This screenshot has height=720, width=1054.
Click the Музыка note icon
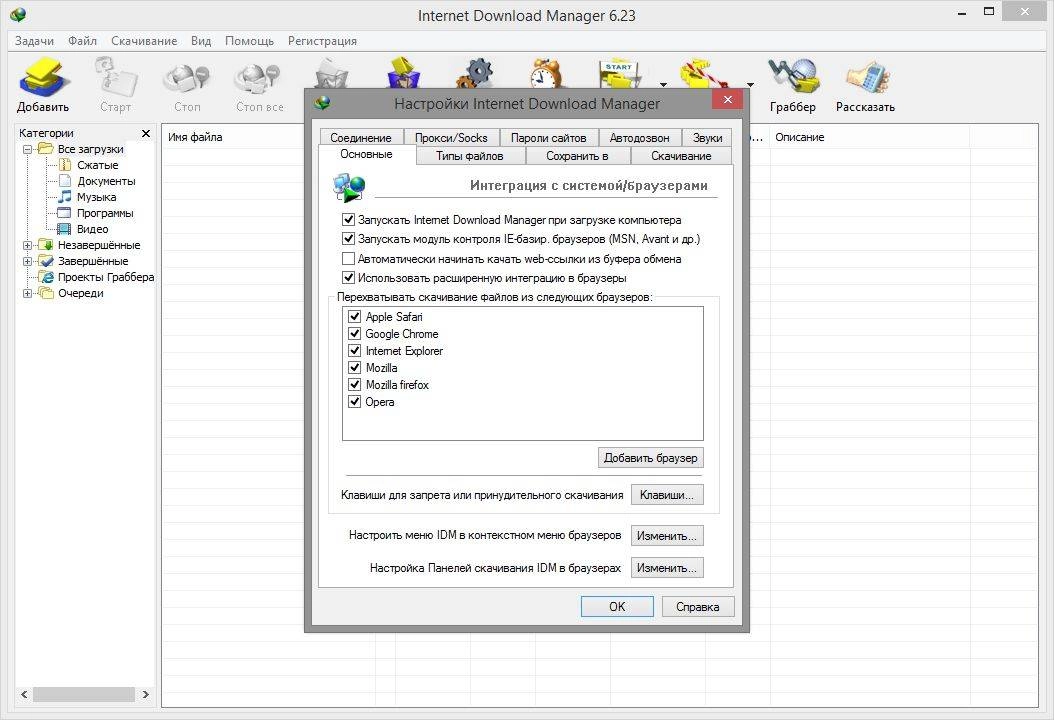pyautogui.click(x=65, y=196)
